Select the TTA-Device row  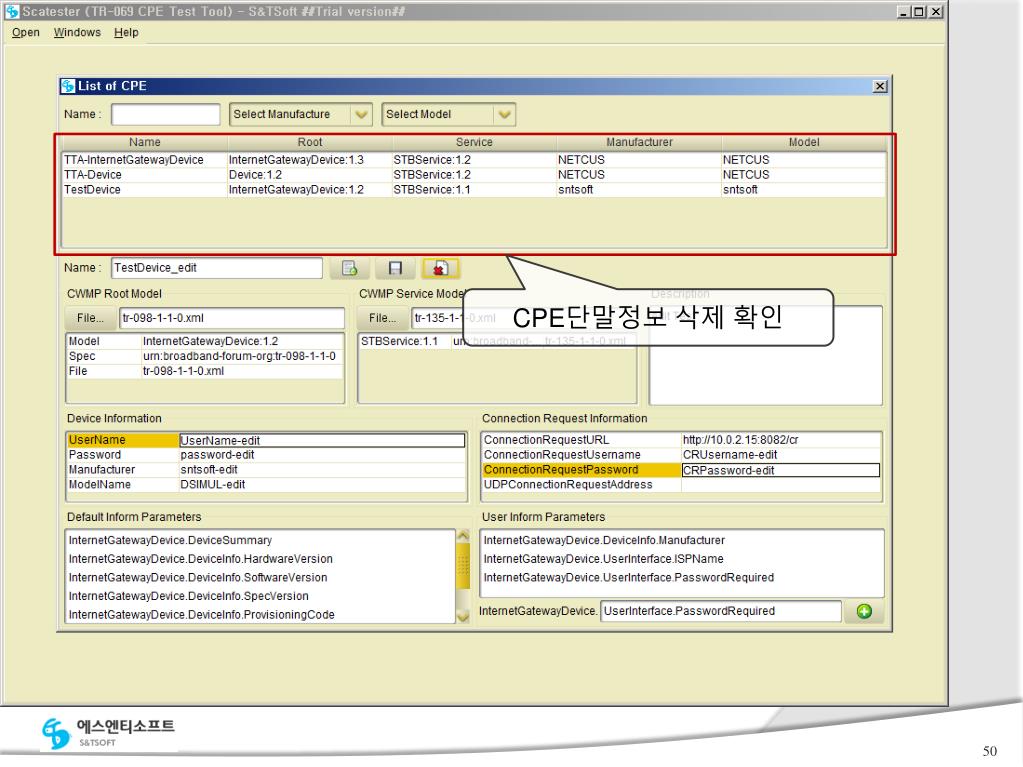click(474, 175)
